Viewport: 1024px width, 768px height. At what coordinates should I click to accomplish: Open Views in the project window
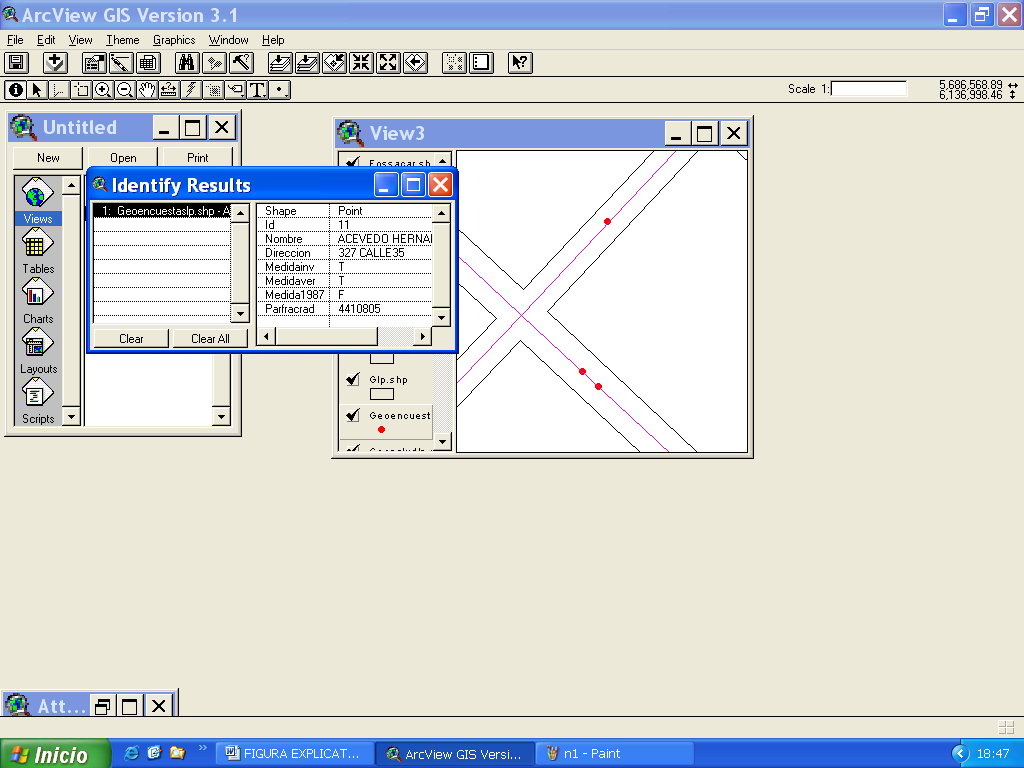(38, 201)
